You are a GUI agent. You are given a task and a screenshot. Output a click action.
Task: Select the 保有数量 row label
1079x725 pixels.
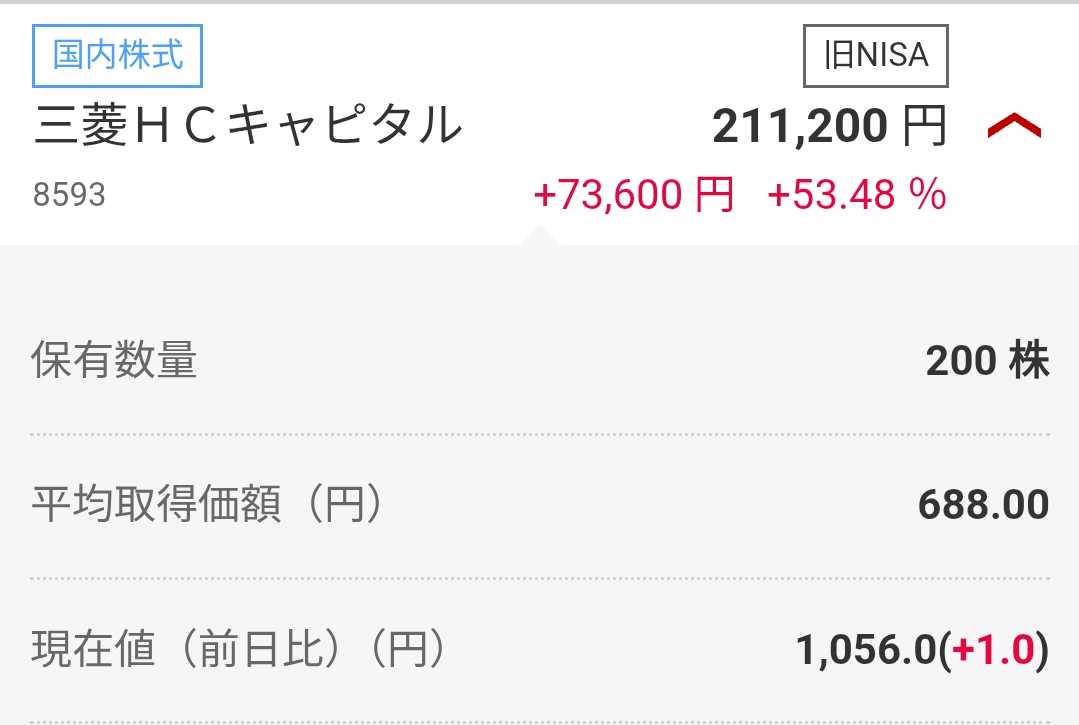click(114, 360)
